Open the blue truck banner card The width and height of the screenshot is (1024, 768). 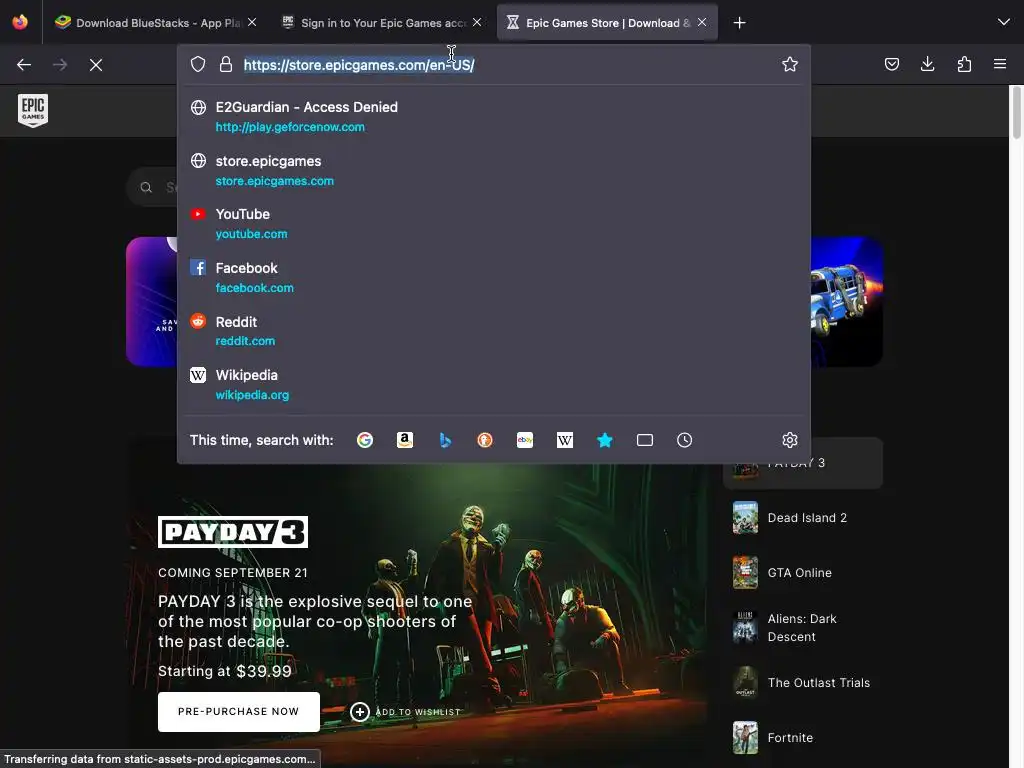[x=846, y=302]
